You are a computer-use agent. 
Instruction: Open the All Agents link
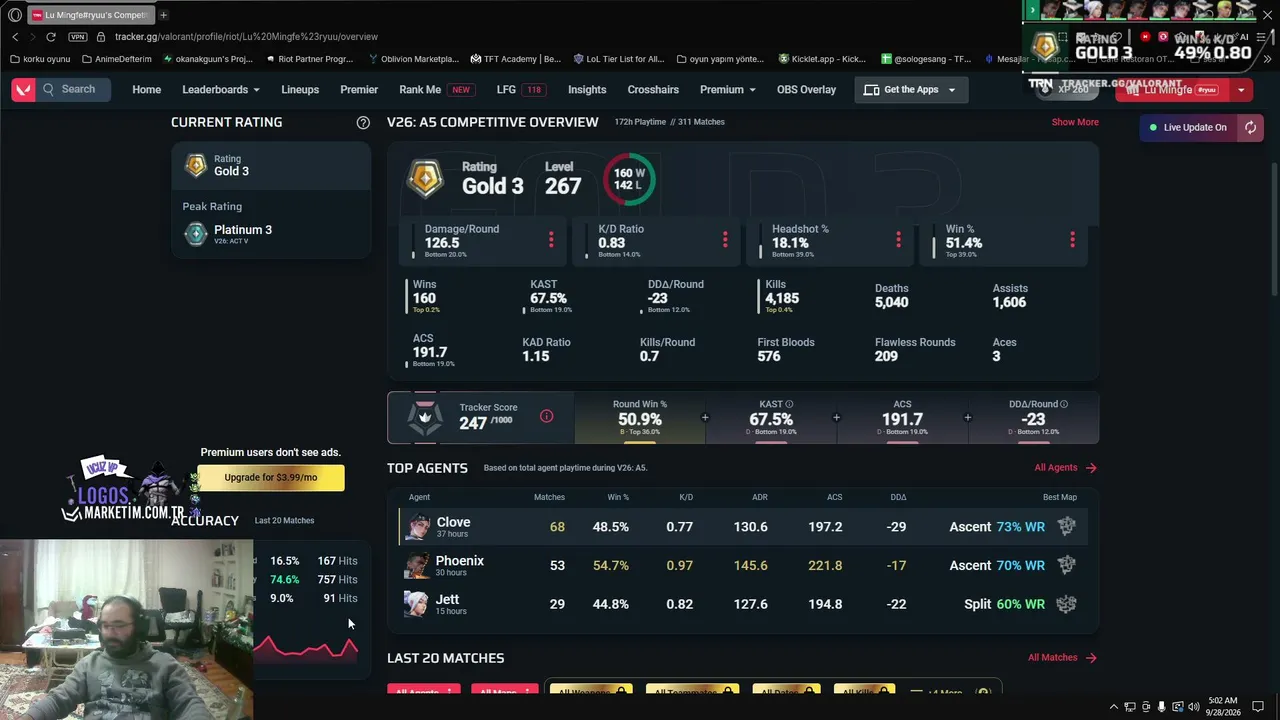click(1065, 467)
